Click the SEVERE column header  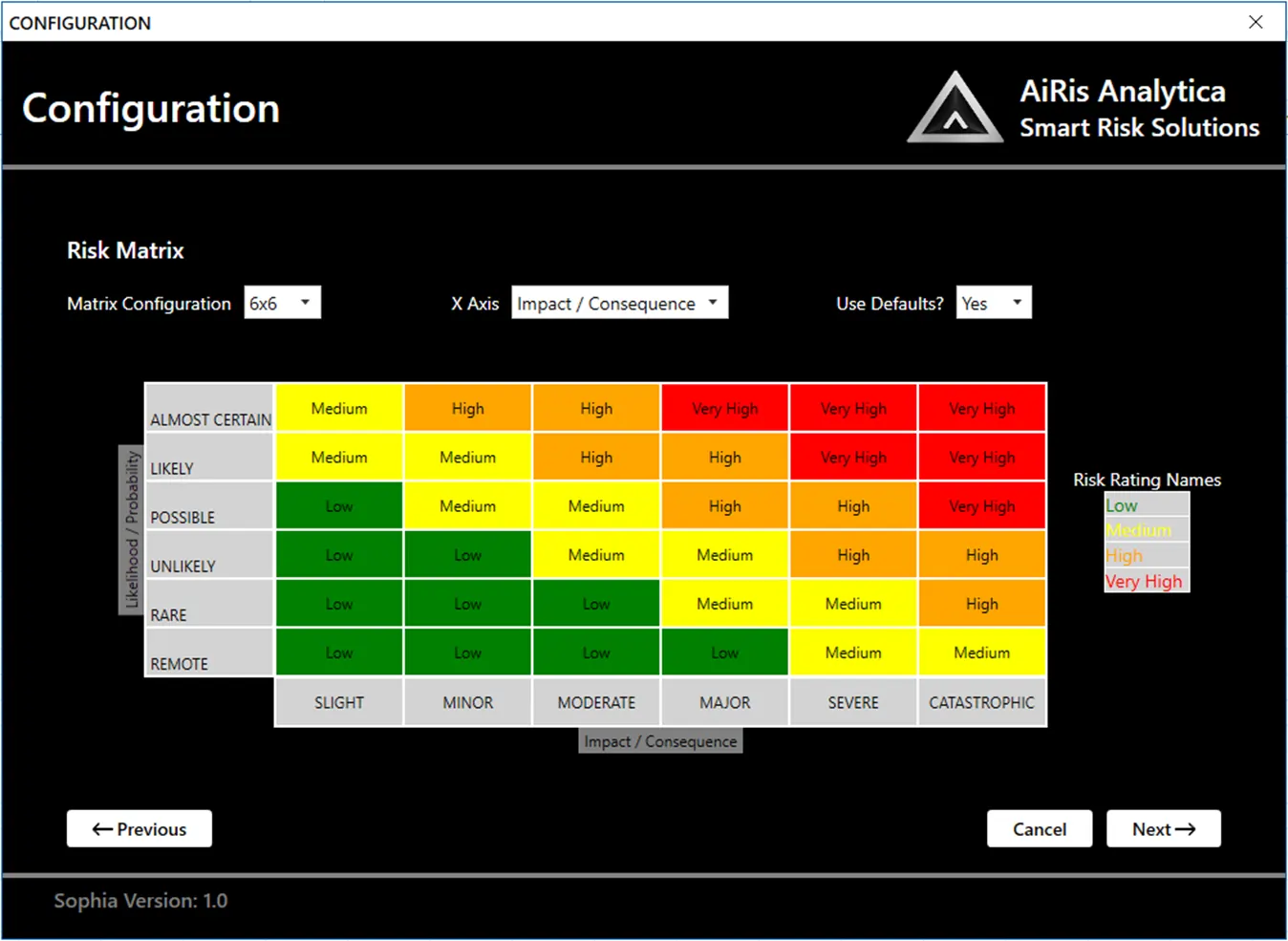click(853, 702)
